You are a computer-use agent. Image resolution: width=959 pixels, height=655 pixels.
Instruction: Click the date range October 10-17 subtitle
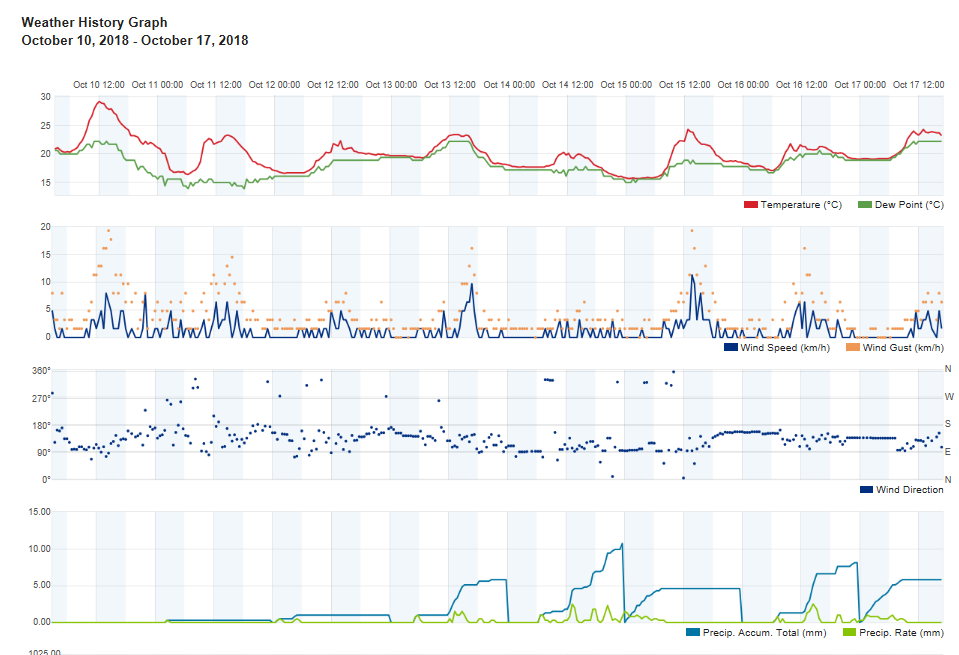click(134, 40)
